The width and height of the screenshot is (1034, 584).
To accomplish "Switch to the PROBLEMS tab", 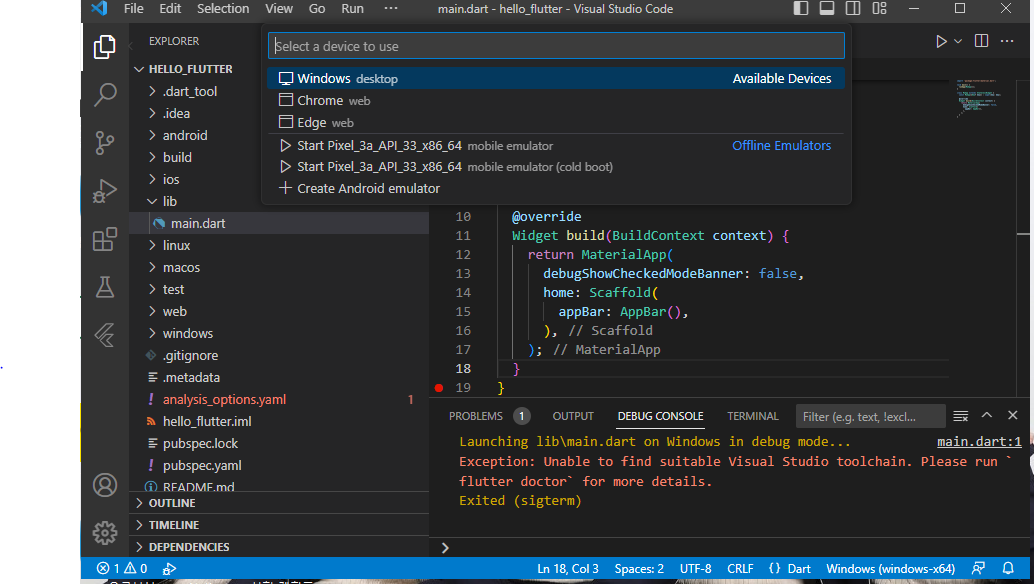I will point(475,416).
